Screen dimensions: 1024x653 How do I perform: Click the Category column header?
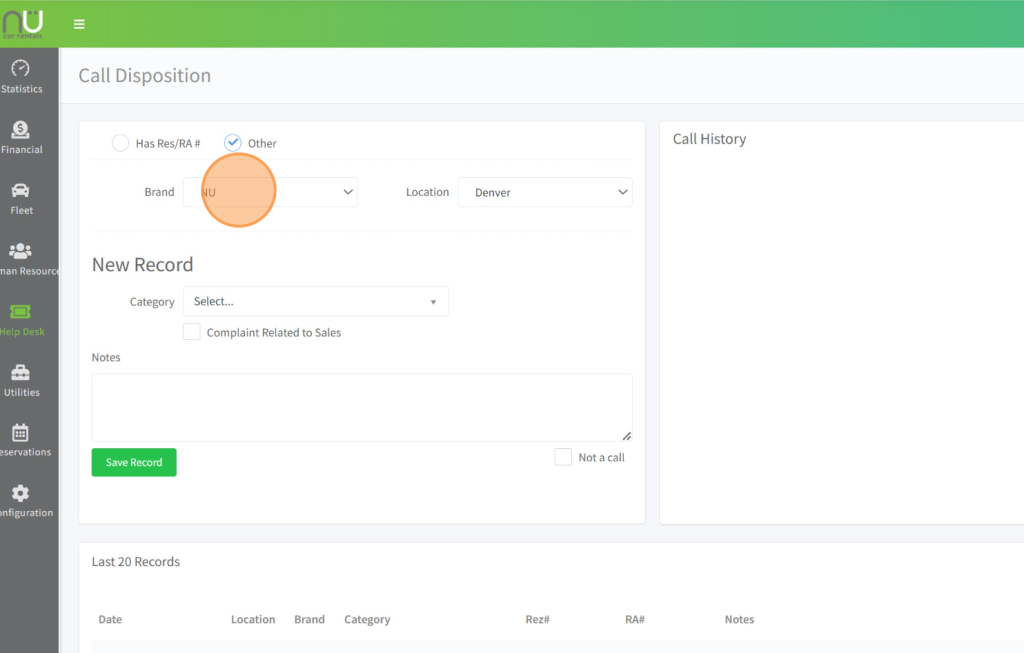tap(367, 619)
